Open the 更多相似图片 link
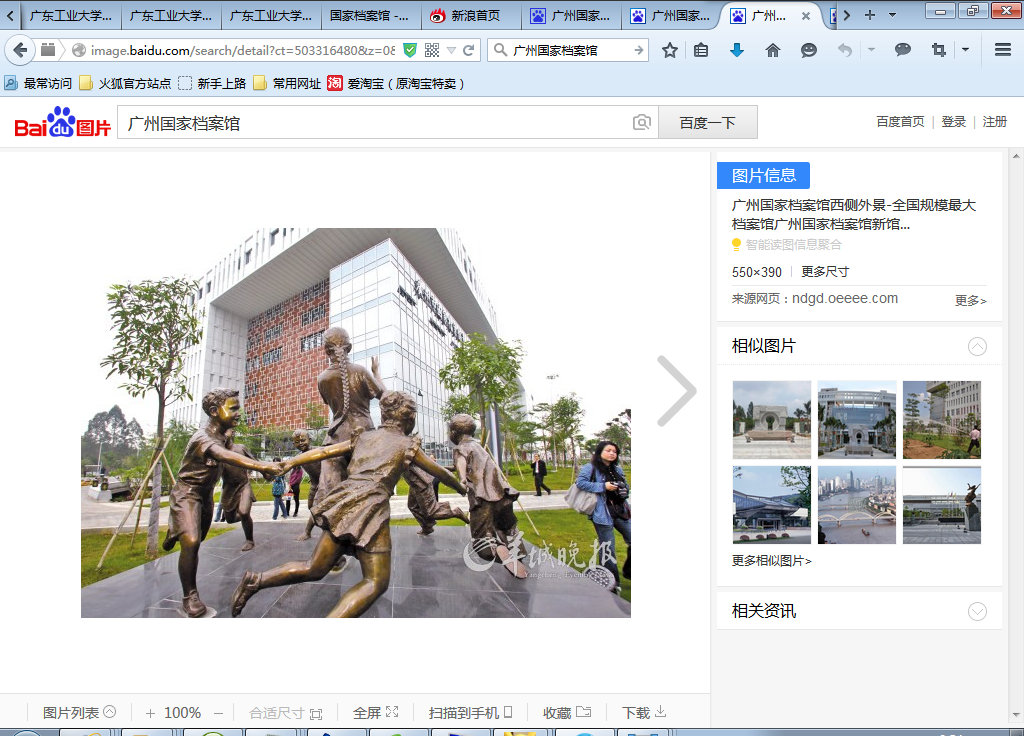Viewport: 1024px width, 736px height. (x=771, y=561)
